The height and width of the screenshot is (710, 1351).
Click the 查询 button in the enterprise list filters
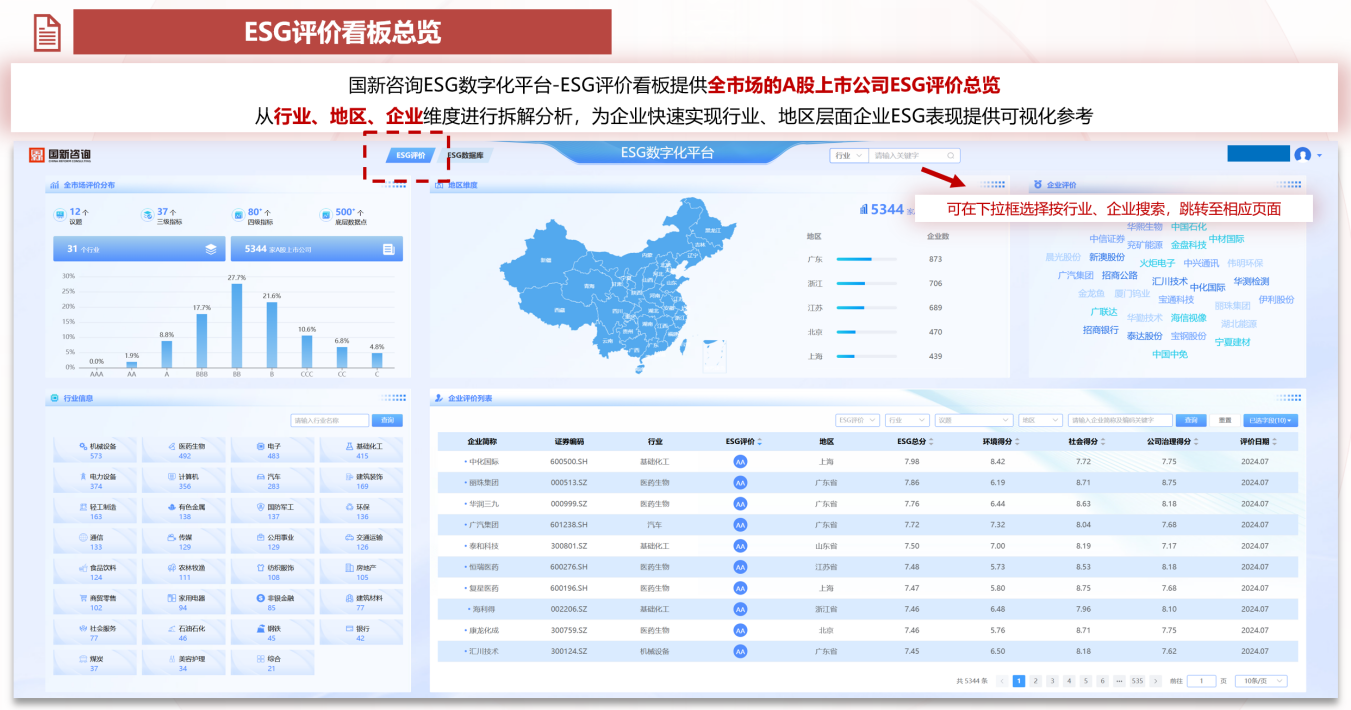click(1191, 420)
